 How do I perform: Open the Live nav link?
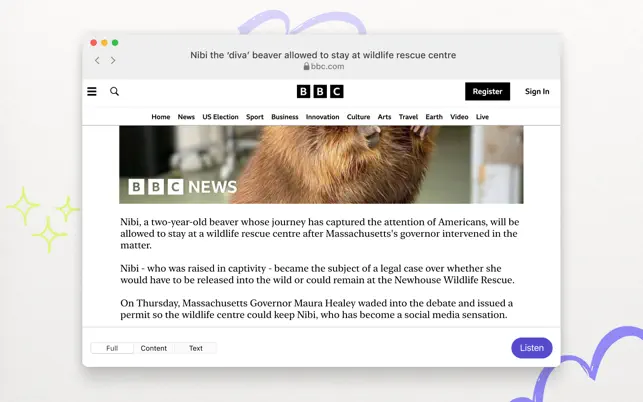point(482,117)
